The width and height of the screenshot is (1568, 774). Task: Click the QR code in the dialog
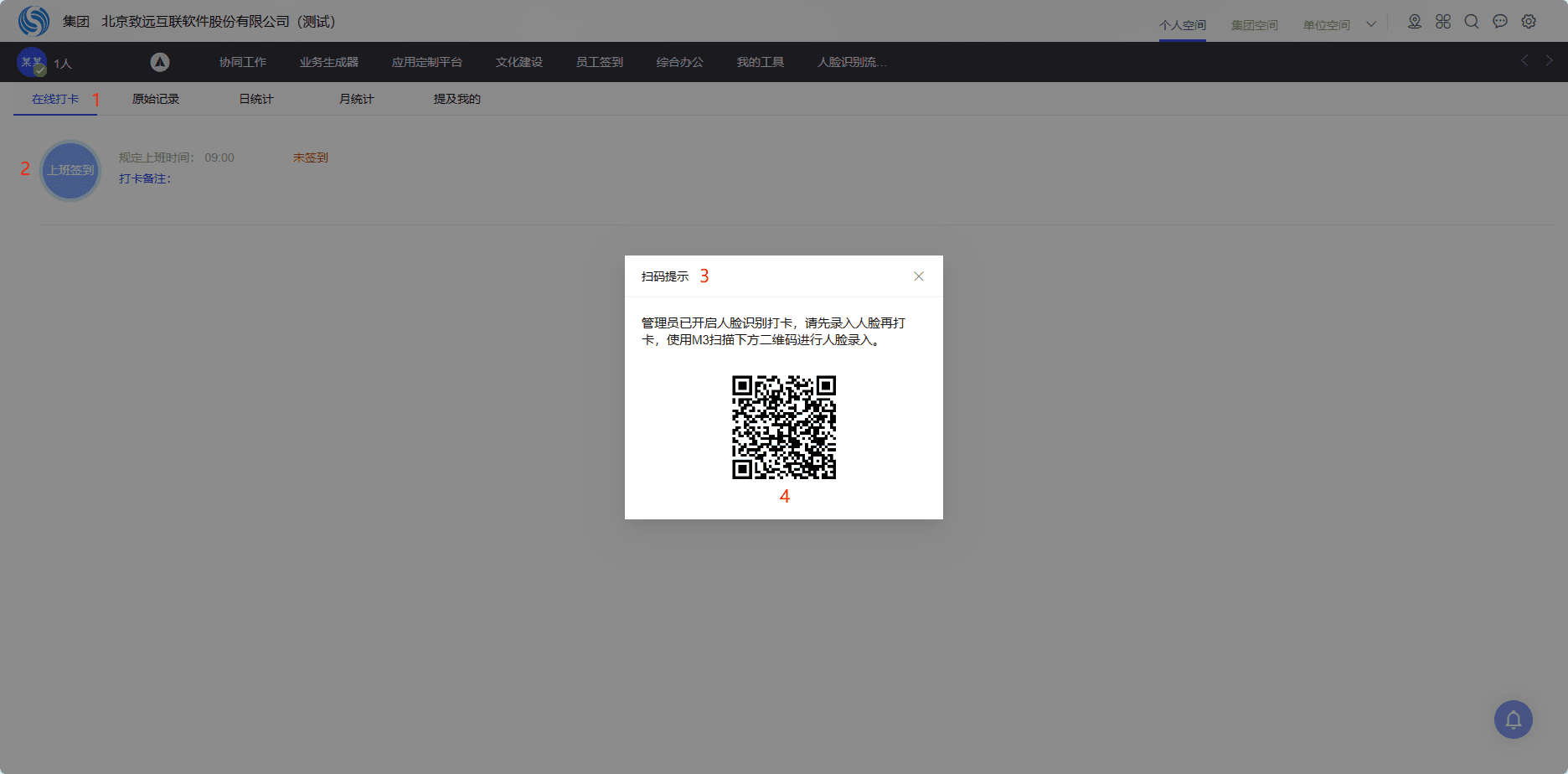point(784,427)
